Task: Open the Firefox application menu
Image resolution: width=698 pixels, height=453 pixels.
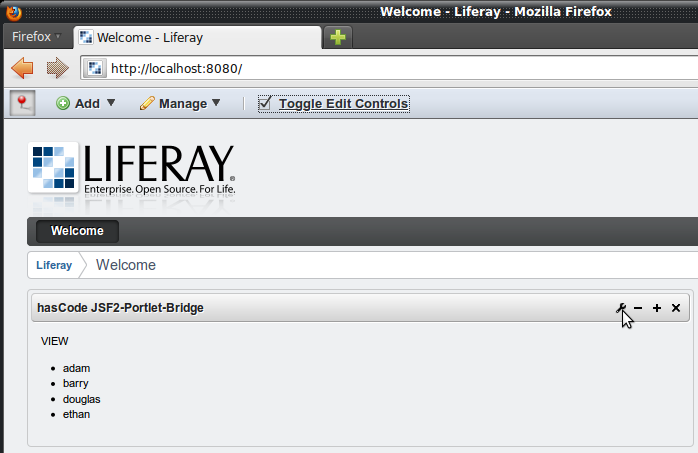Action: tap(36, 37)
